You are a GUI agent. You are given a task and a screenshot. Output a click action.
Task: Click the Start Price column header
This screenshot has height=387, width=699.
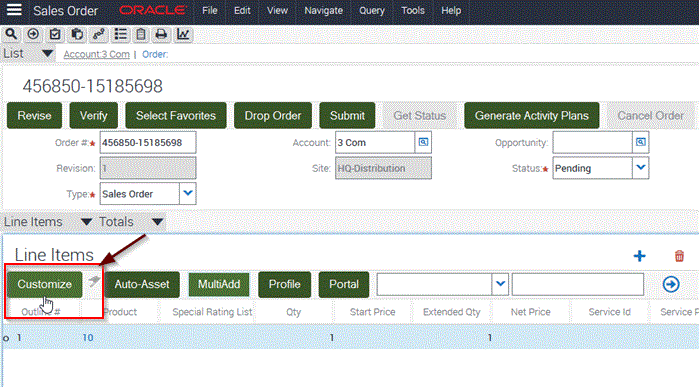(x=372, y=312)
